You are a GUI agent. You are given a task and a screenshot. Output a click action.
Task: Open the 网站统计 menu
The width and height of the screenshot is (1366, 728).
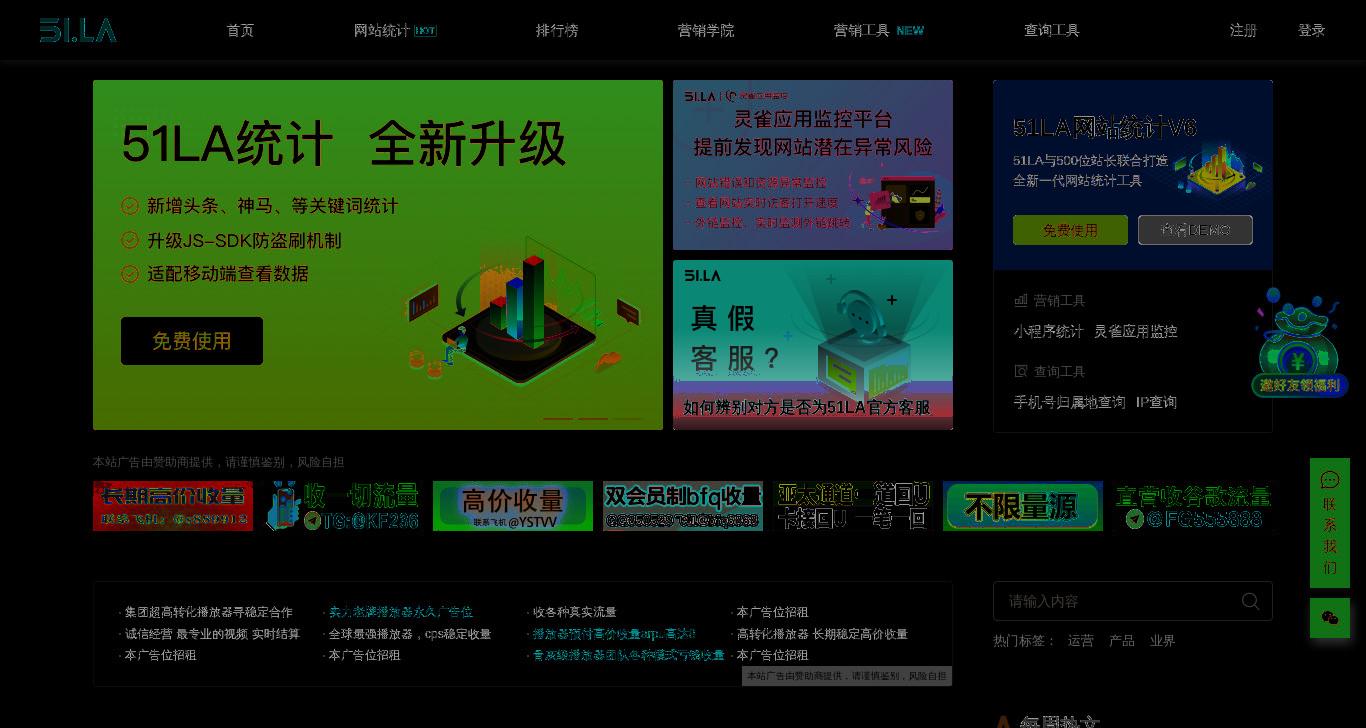381,30
